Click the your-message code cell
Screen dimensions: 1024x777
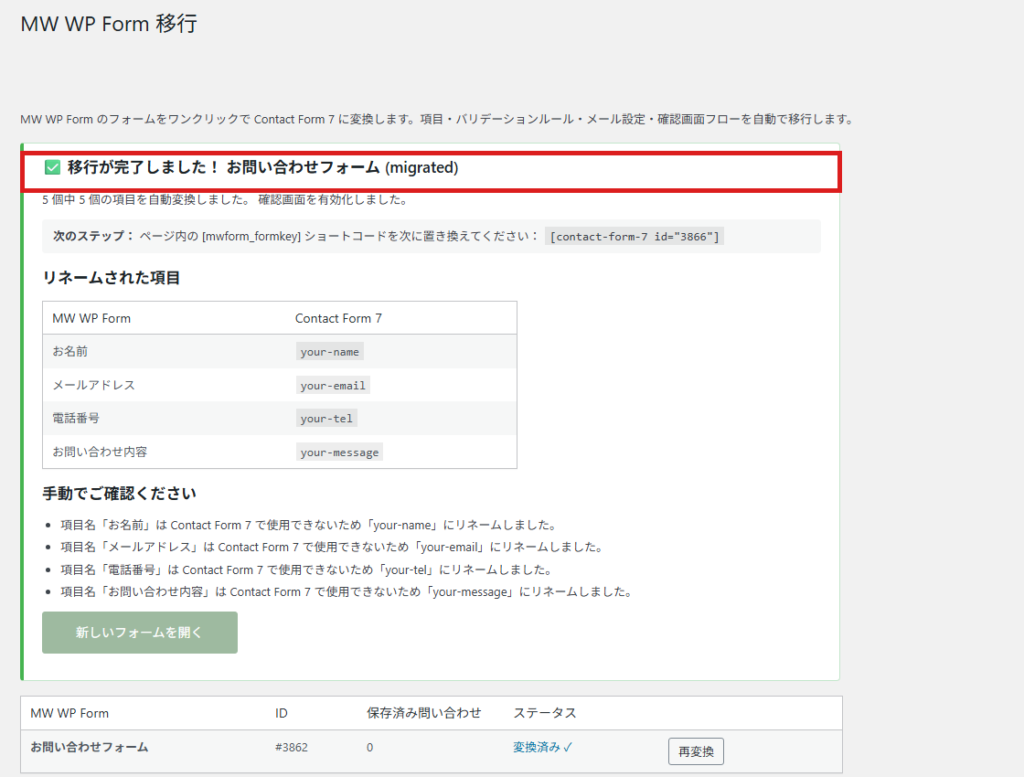tap(340, 452)
